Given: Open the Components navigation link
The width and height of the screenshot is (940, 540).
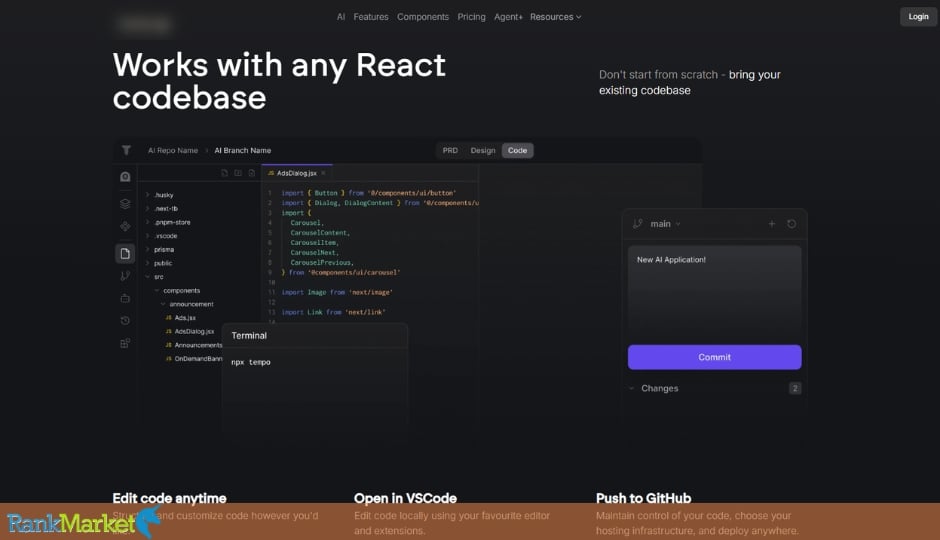Looking at the screenshot, I should point(423,17).
